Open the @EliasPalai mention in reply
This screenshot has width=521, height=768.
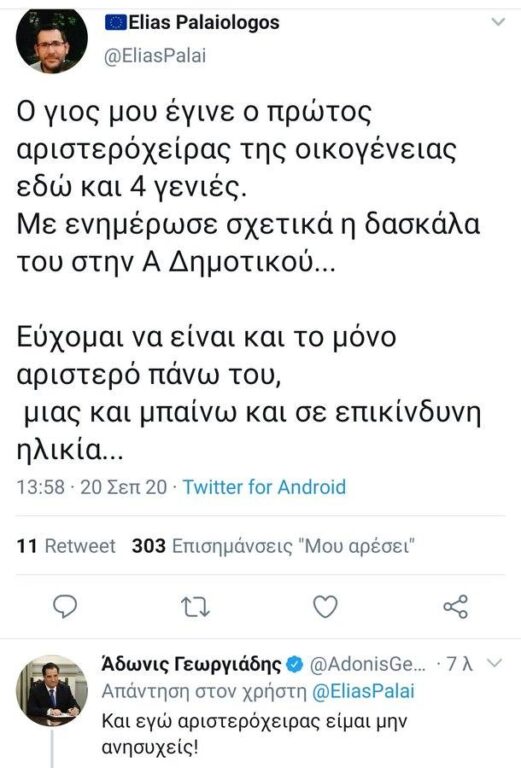(363, 691)
